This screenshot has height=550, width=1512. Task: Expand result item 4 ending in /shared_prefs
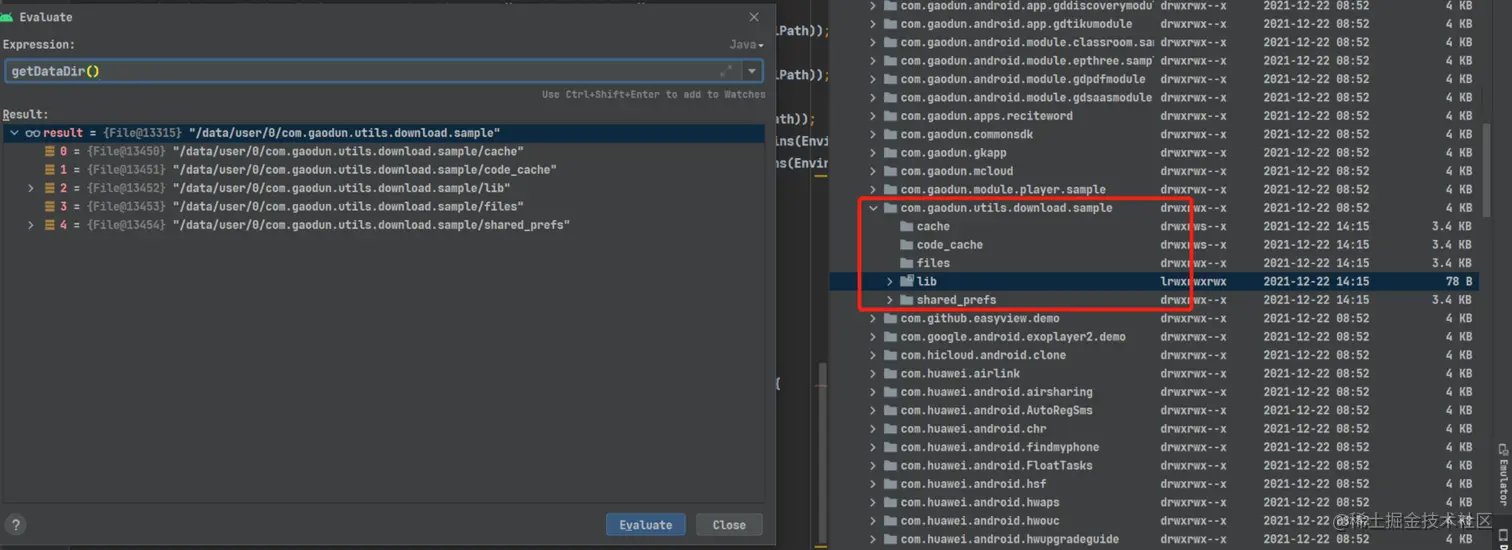[31, 225]
